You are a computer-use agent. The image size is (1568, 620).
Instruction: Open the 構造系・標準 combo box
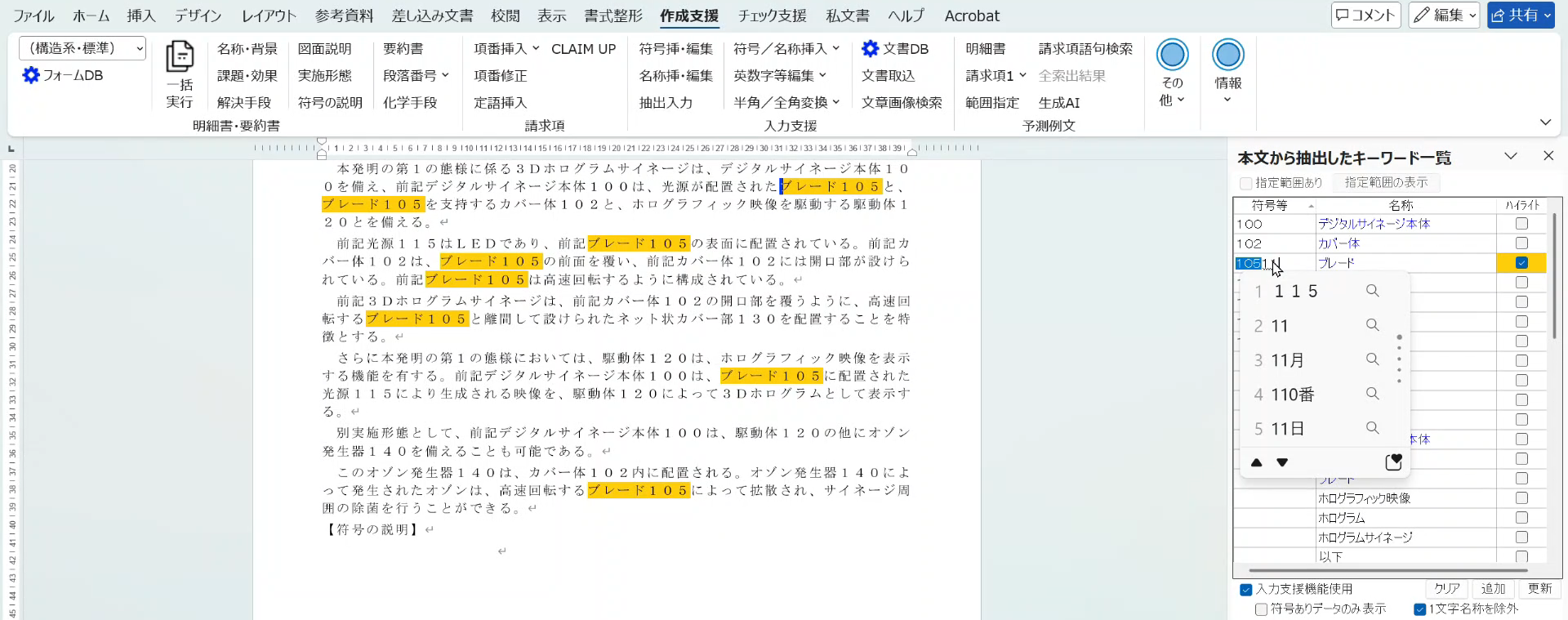coord(82,48)
